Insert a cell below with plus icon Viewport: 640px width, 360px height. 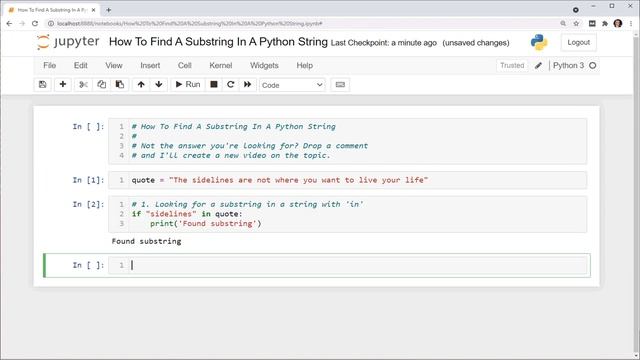point(62,84)
